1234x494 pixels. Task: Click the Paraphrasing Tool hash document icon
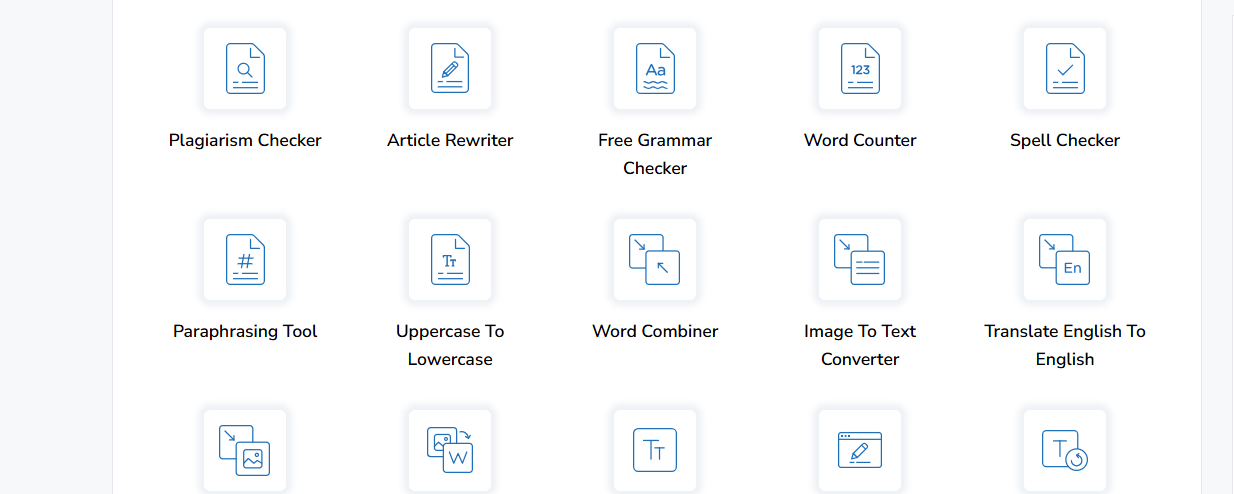click(245, 260)
